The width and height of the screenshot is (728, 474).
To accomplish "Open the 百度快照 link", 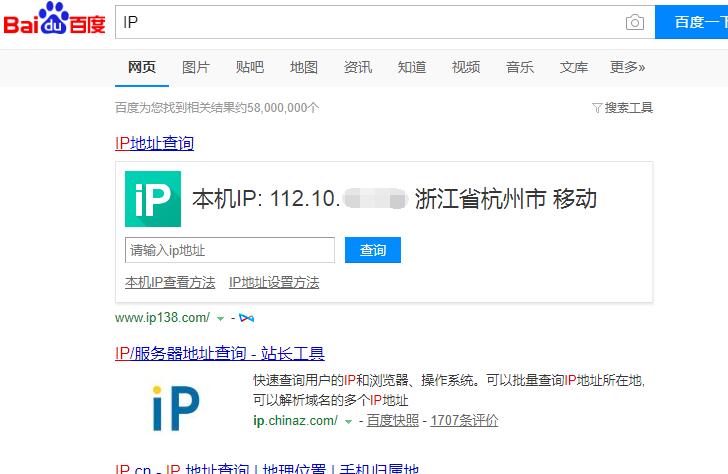I will tap(393, 421).
